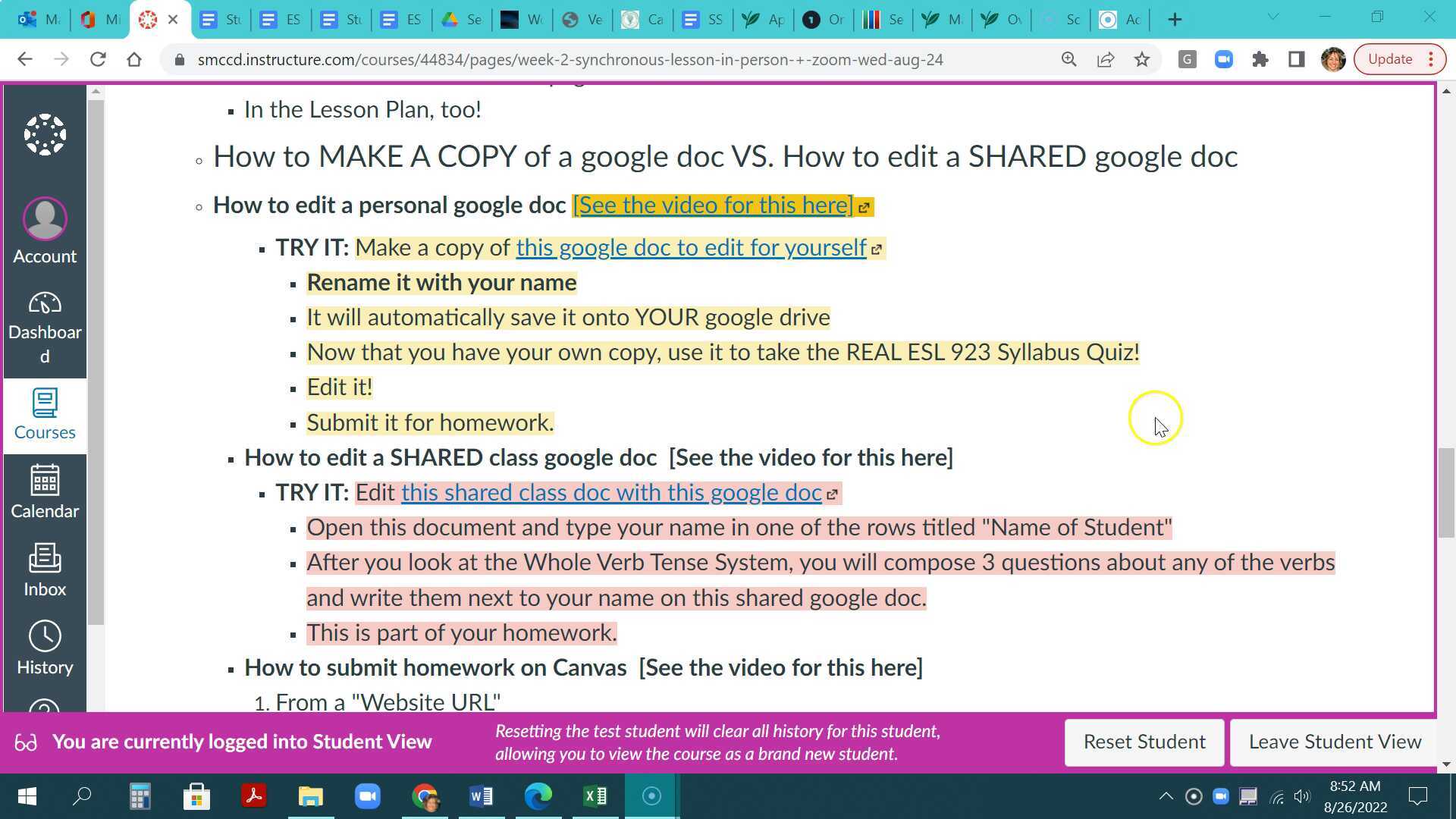Screen dimensions: 1456x819
Task: Show hidden system tray icons chevron
Action: click(1166, 796)
